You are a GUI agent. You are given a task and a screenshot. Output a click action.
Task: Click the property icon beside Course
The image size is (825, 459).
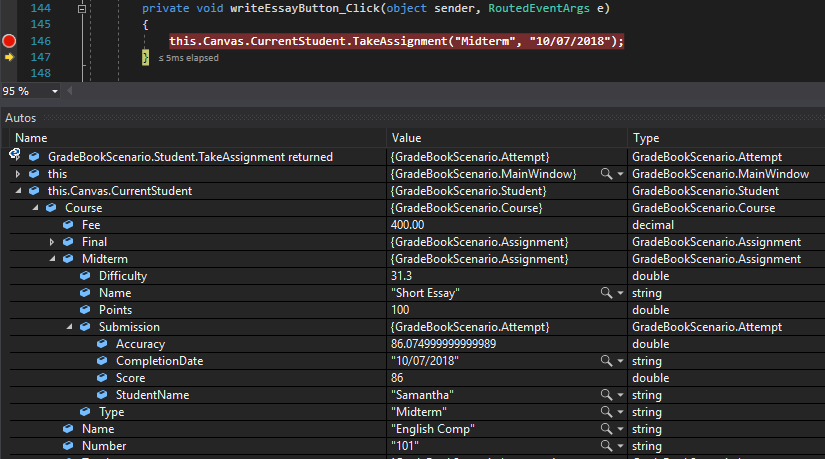(x=51, y=208)
